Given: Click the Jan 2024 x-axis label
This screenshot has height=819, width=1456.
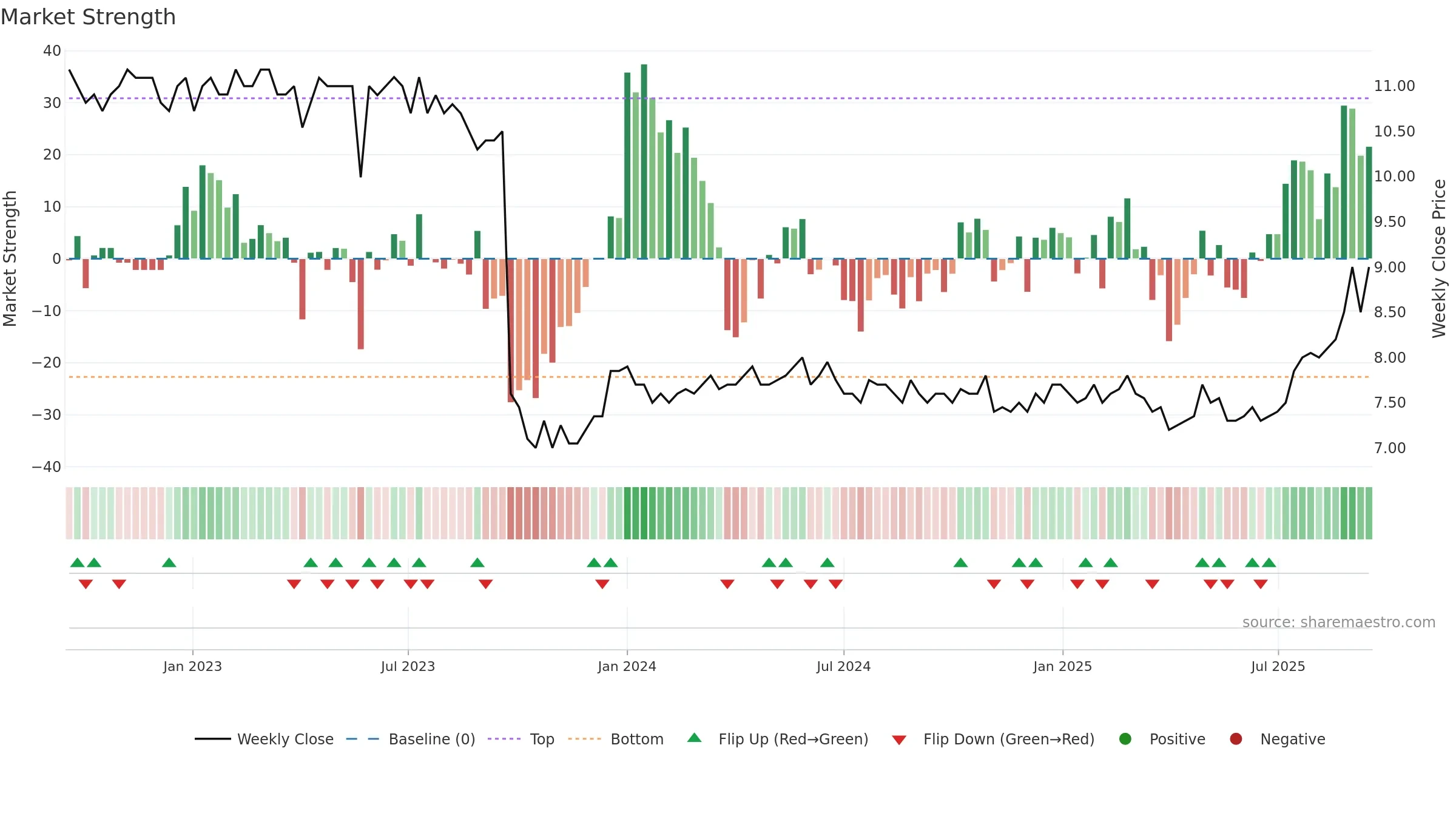Looking at the screenshot, I should (627, 666).
